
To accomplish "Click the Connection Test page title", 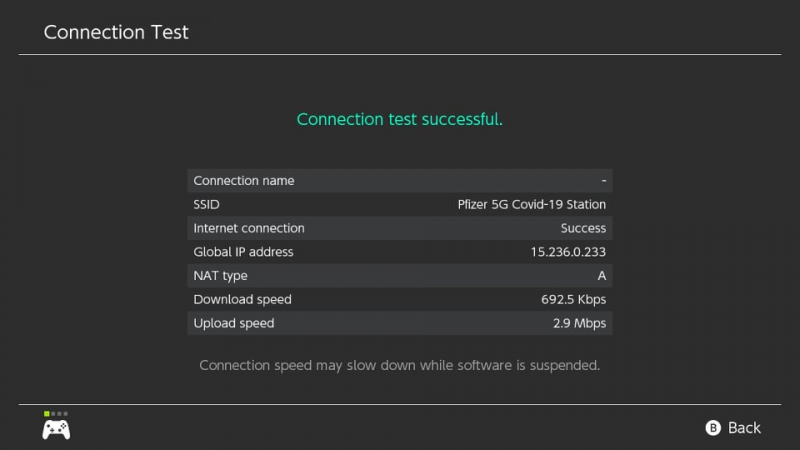I will 116,32.
